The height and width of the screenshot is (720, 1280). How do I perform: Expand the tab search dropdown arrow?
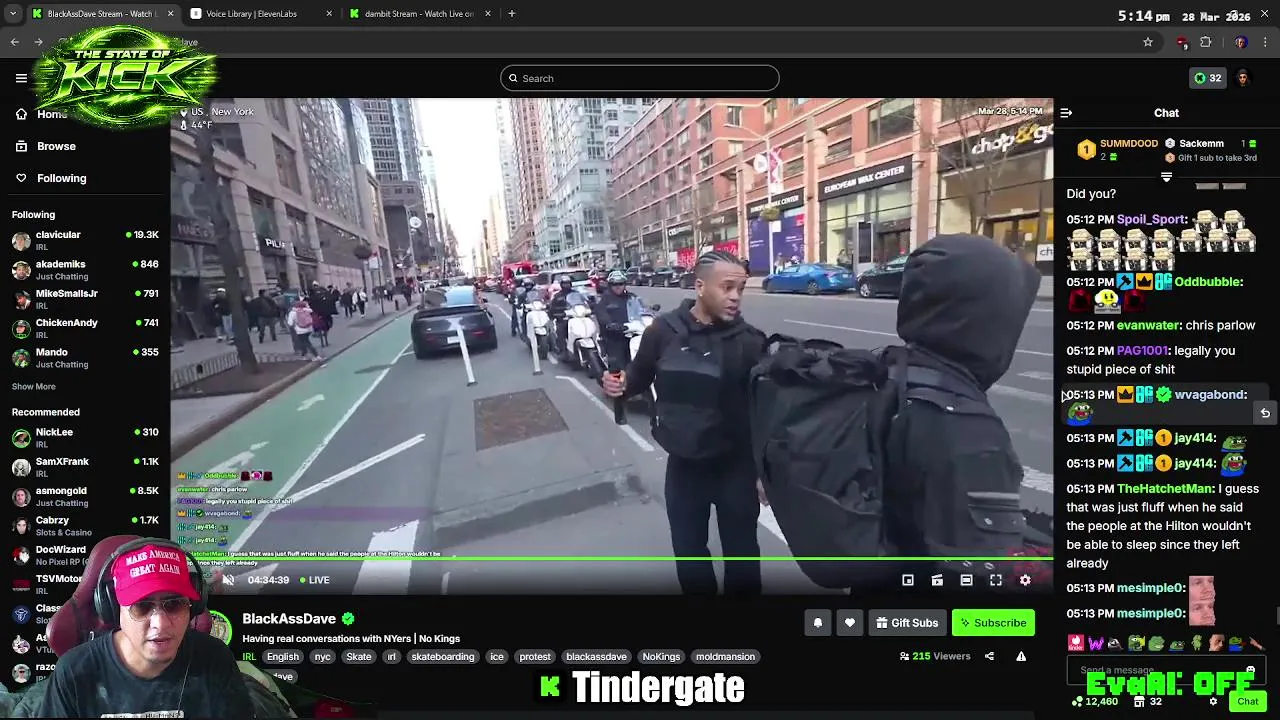pyautogui.click(x=13, y=14)
